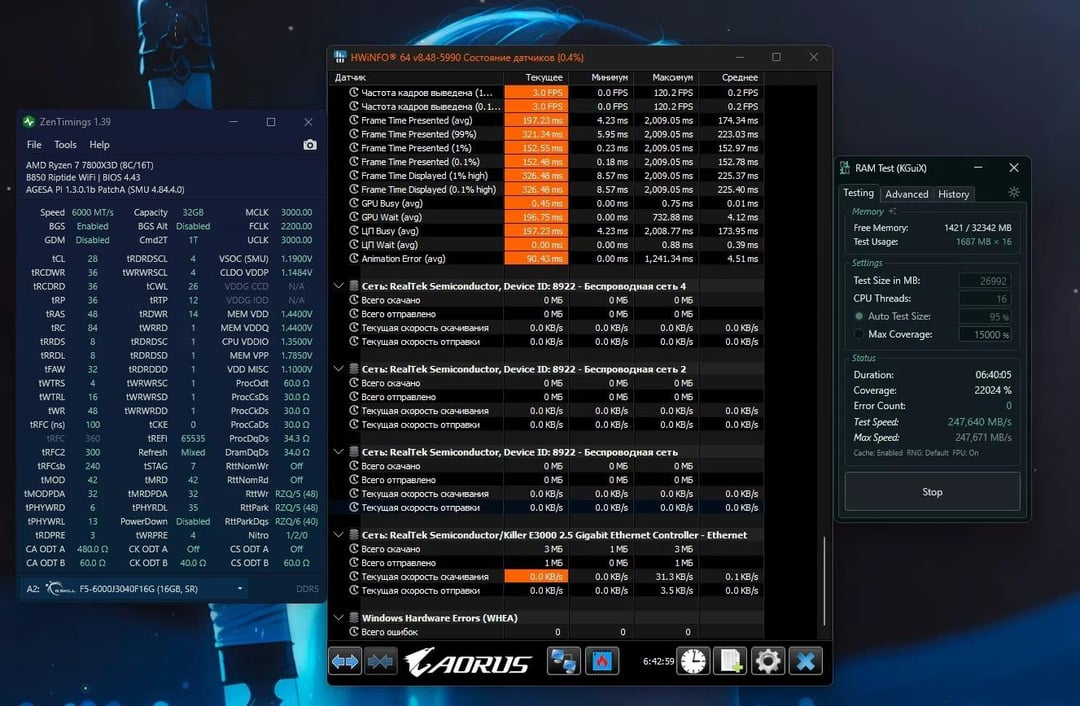Open the Help menu in ZenTimings

99,145
